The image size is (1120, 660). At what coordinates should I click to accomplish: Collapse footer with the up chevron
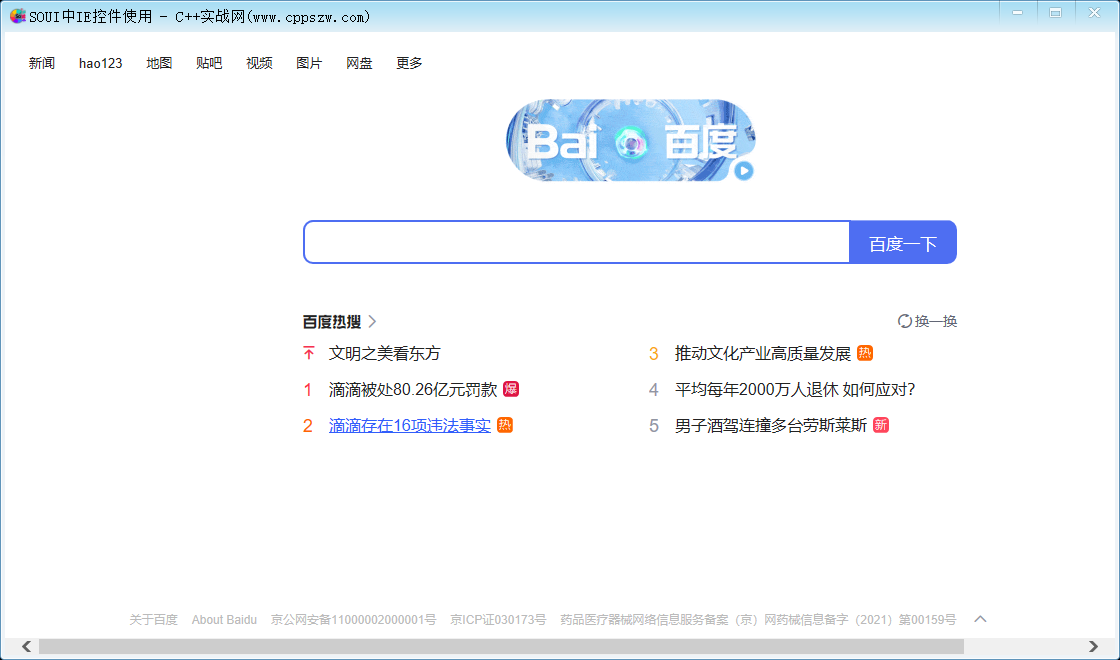pyautogui.click(x=980, y=619)
